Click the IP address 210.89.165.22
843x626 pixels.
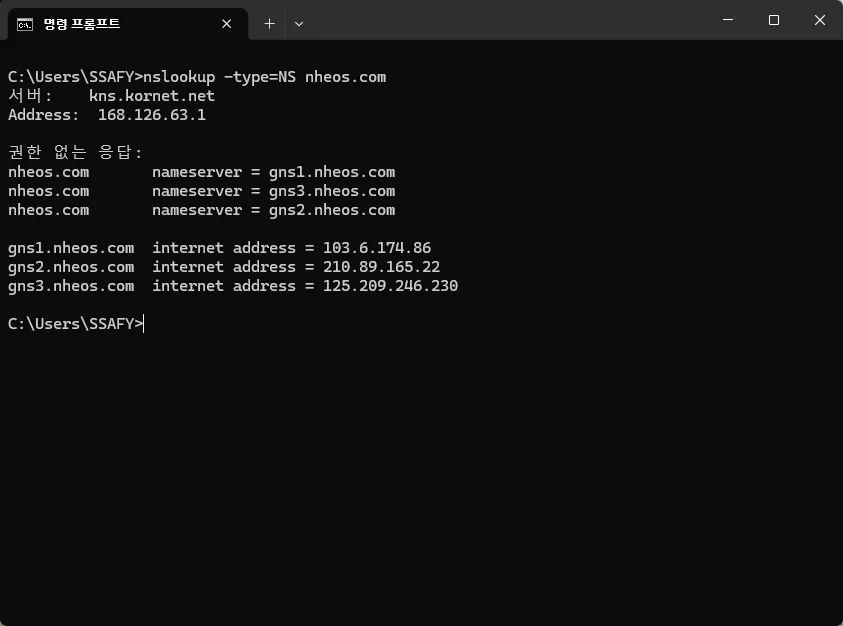coord(381,267)
